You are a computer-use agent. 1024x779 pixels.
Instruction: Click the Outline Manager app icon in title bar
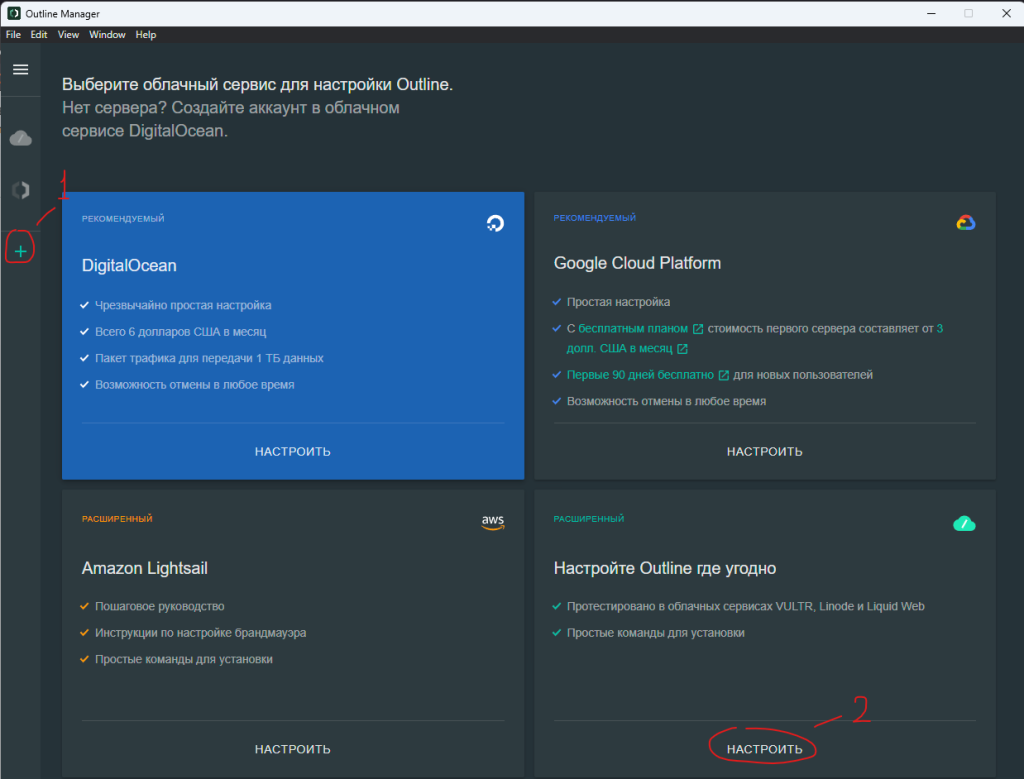13,13
